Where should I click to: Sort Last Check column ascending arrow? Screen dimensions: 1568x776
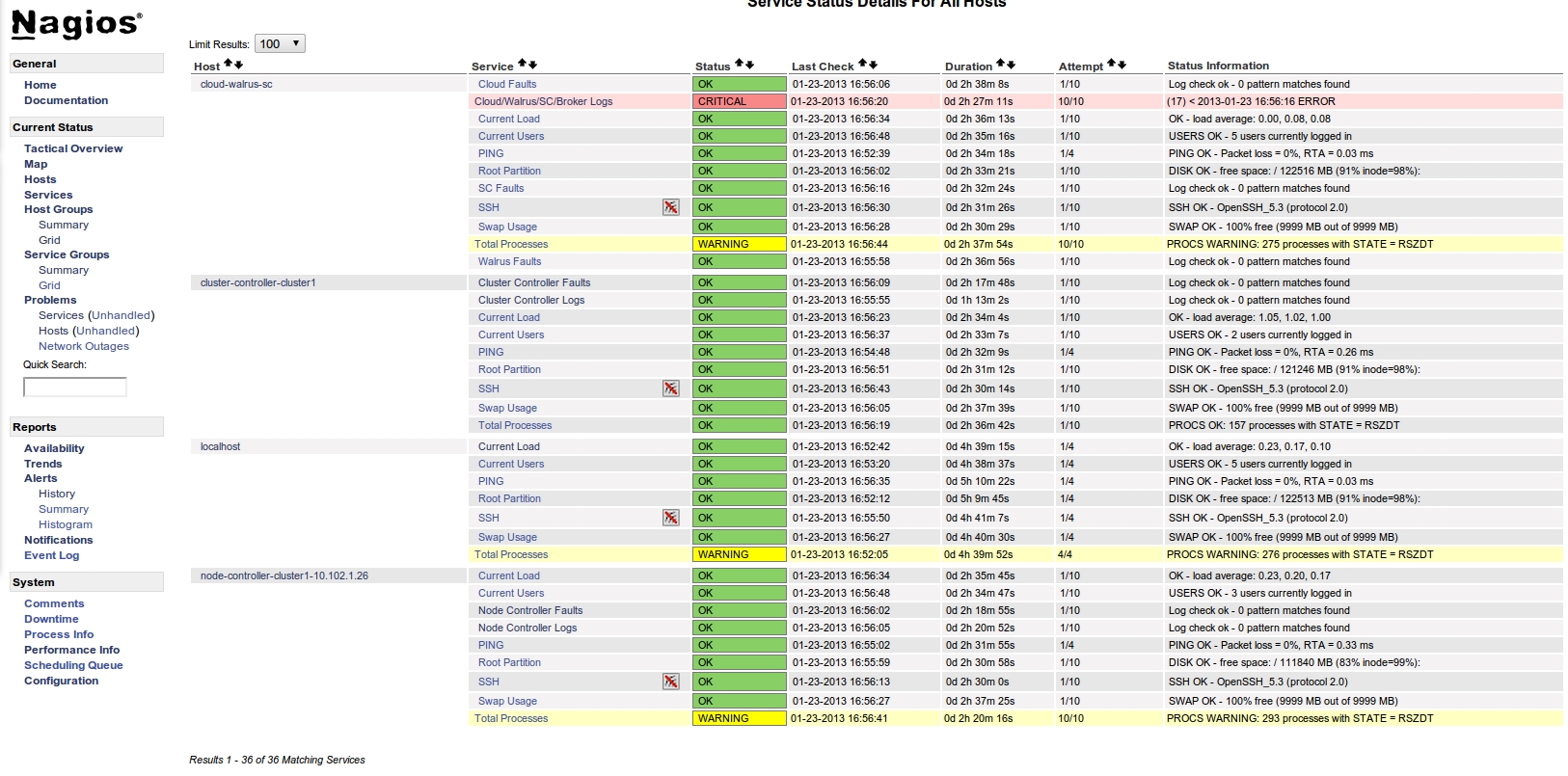pos(862,65)
